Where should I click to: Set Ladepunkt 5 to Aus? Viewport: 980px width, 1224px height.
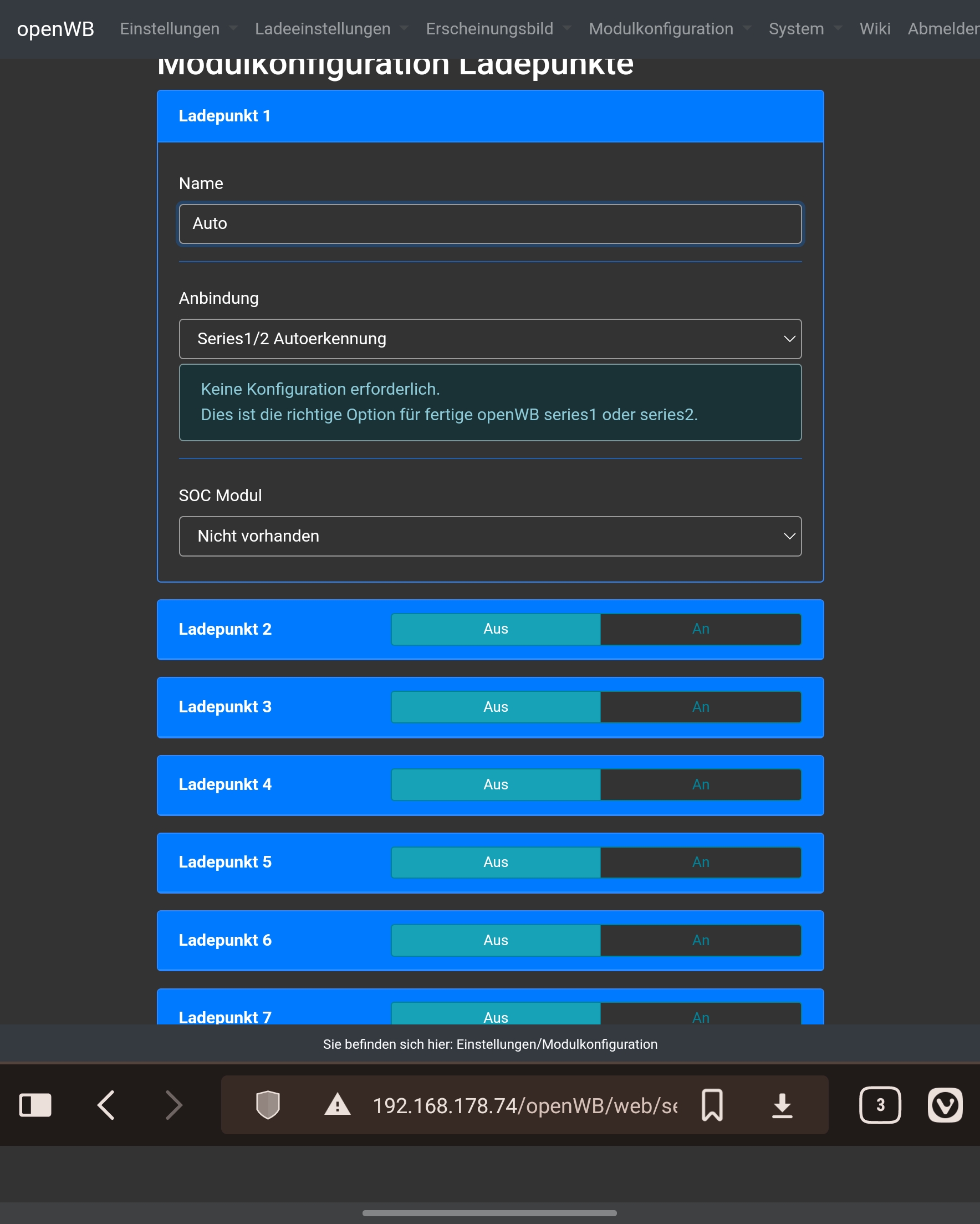click(x=496, y=863)
